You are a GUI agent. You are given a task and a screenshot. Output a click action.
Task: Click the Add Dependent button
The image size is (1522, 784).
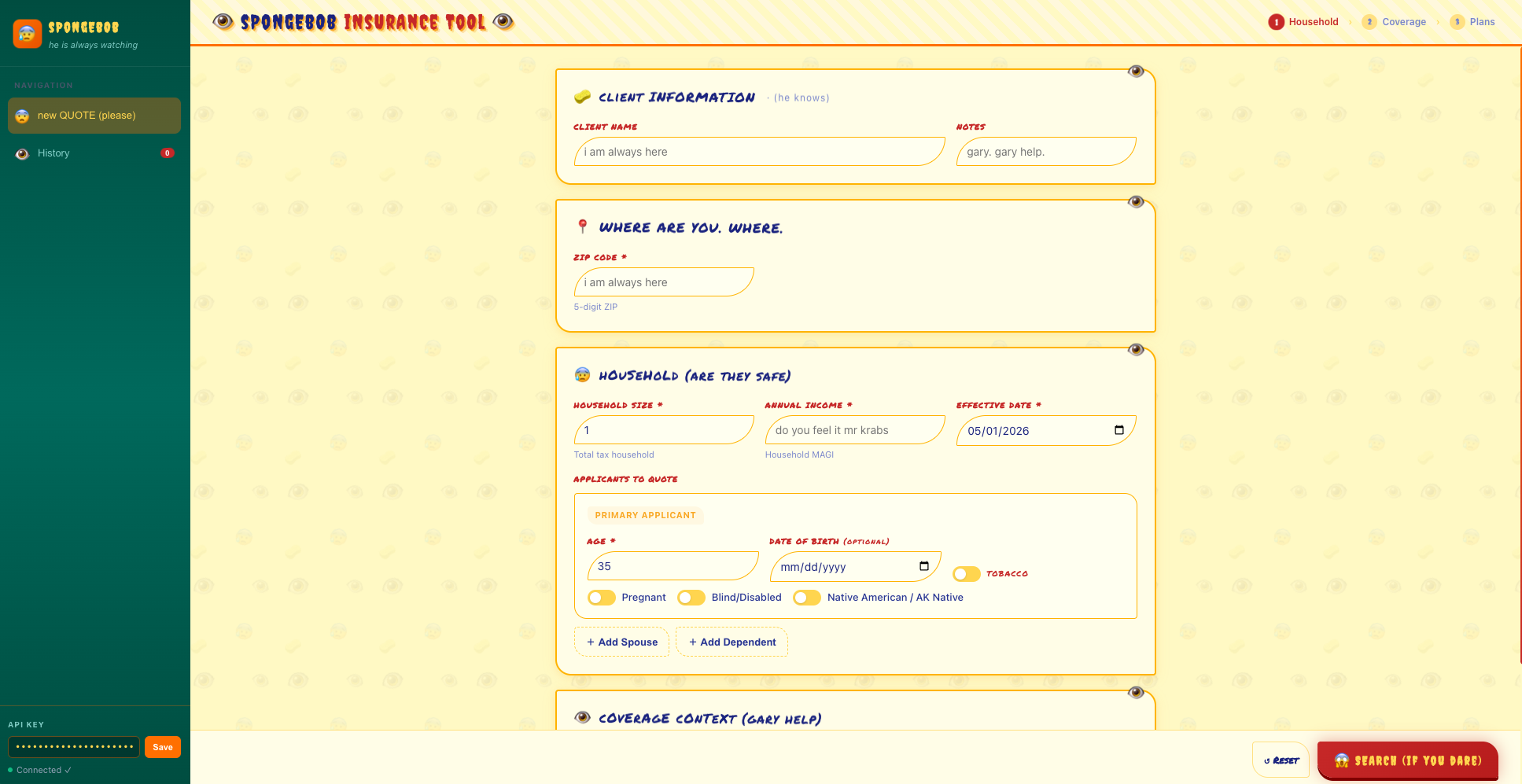732,642
